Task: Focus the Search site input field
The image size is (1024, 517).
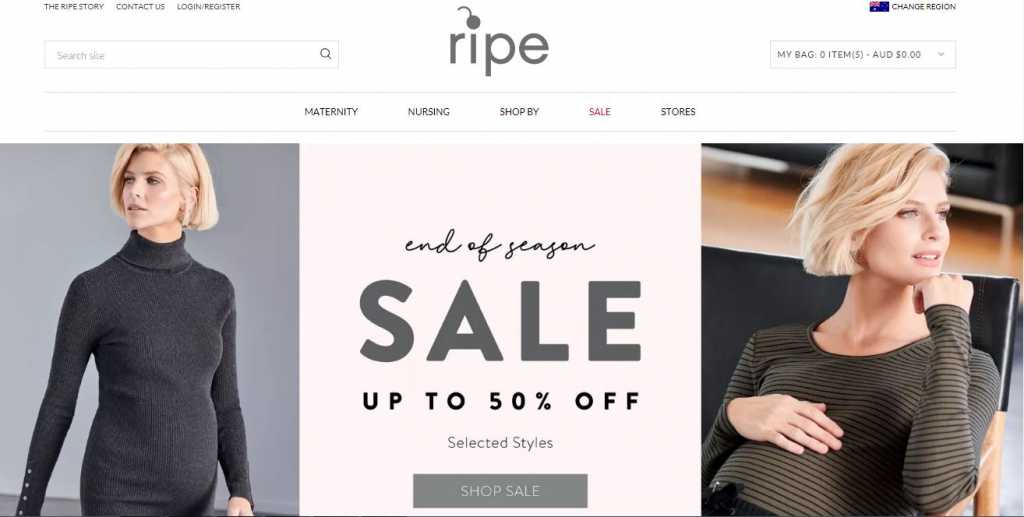Action: pos(182,55)
